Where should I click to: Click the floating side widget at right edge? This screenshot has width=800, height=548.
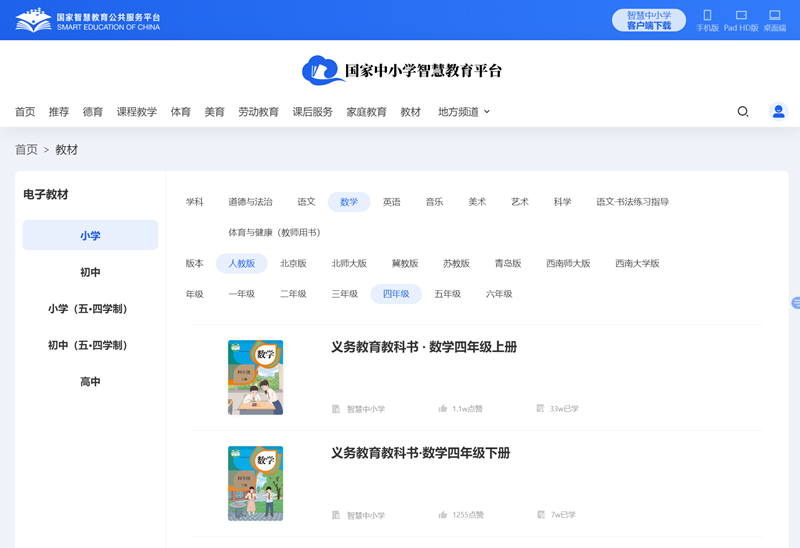click(796, 303)
